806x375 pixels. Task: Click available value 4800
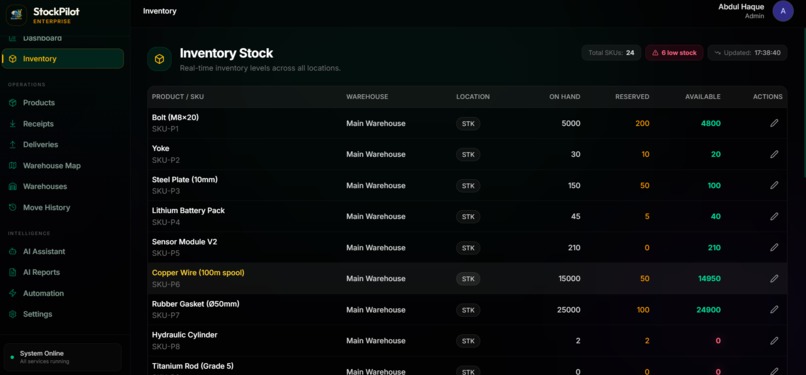710,123
